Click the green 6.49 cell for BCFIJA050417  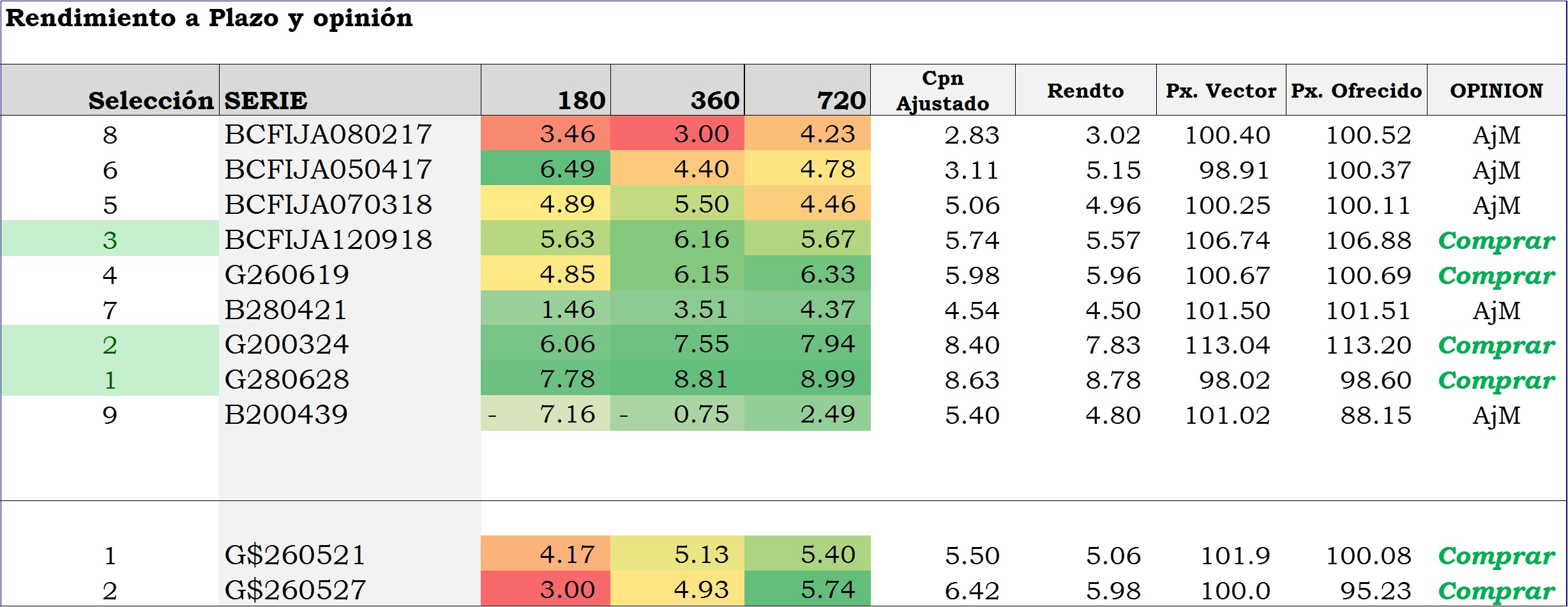pos(567,169)
